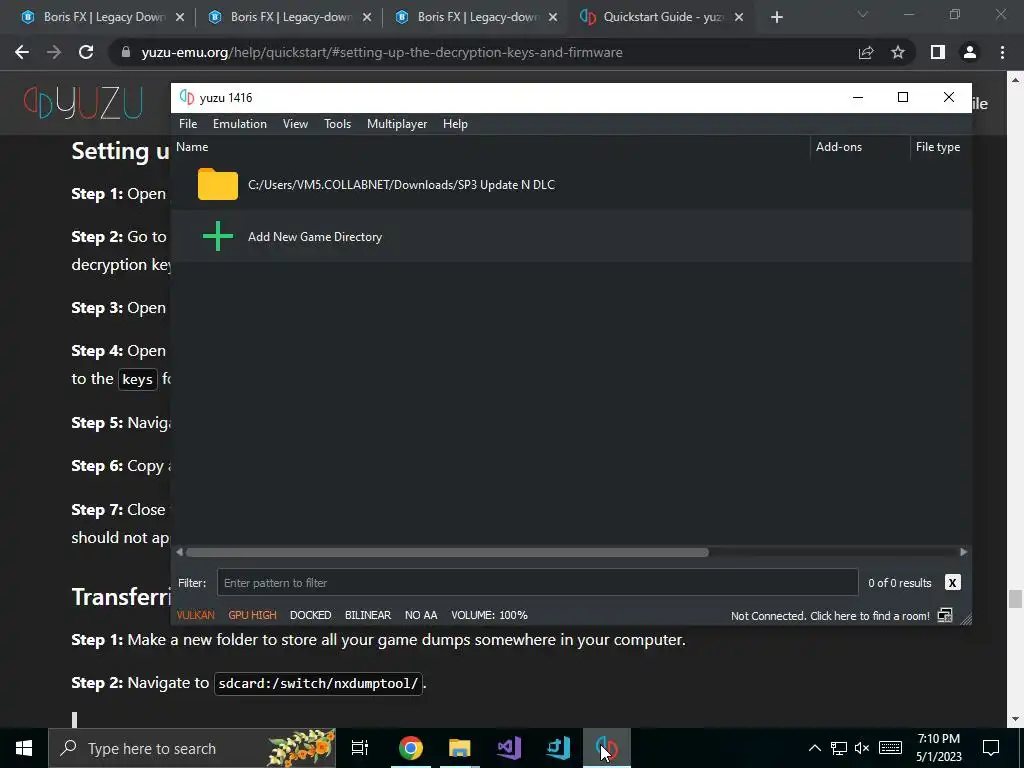Viewport: 1024px width, 768px height.
Task: Open Chrome three-dot menu
Action: coord(1002,52)
